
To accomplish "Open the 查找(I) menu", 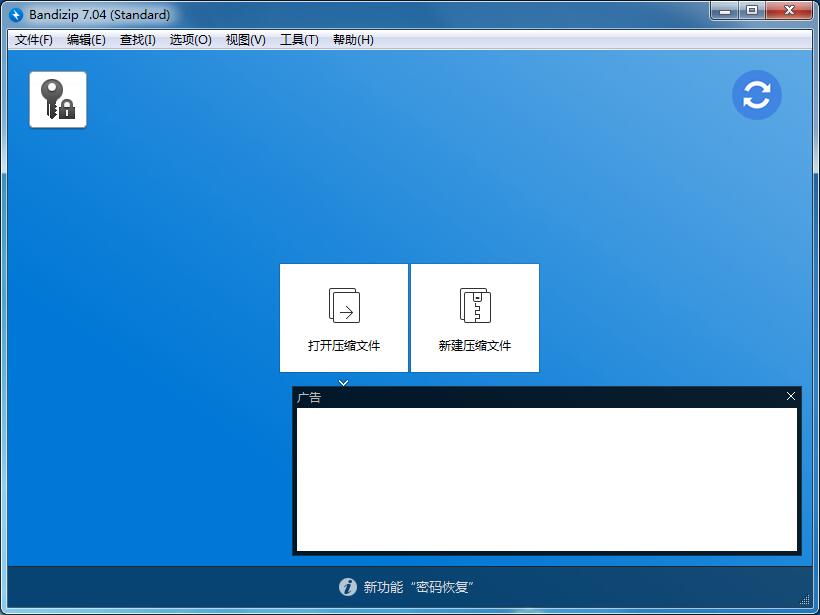I will pyautogui.click(x=138, y=40).
